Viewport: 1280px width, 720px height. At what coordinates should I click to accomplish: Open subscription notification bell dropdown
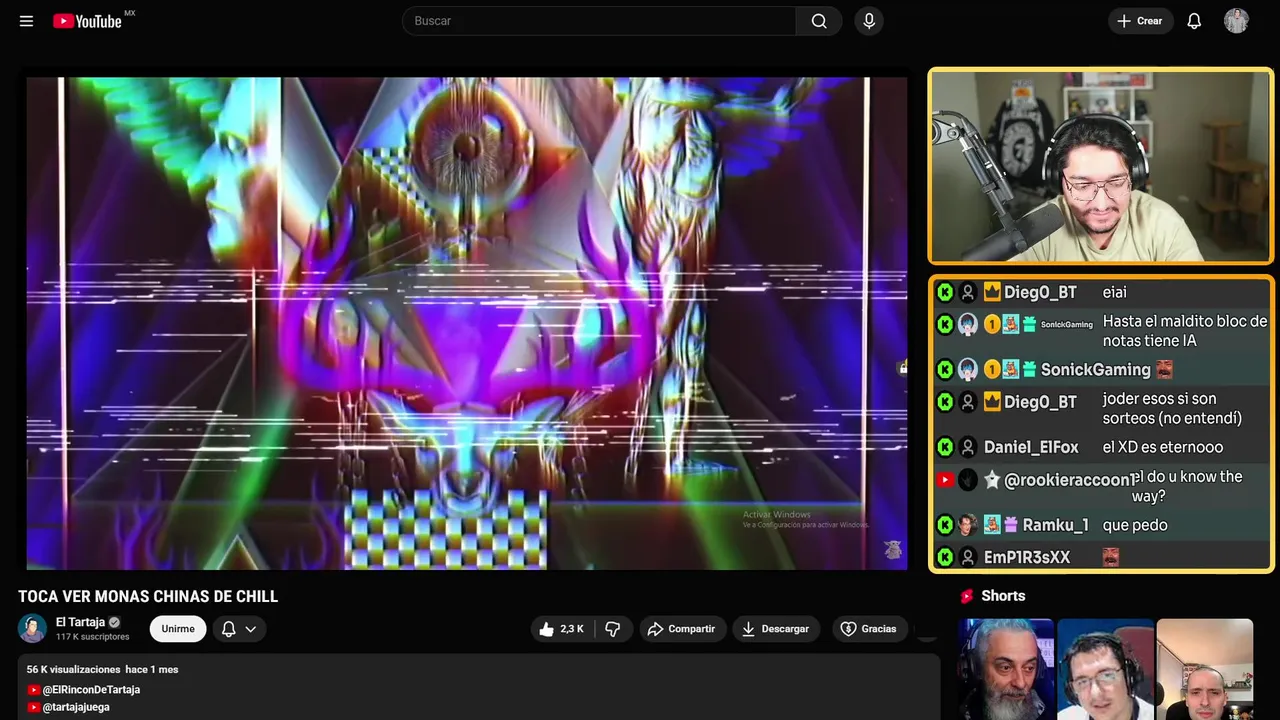click(x=239, y=629)
